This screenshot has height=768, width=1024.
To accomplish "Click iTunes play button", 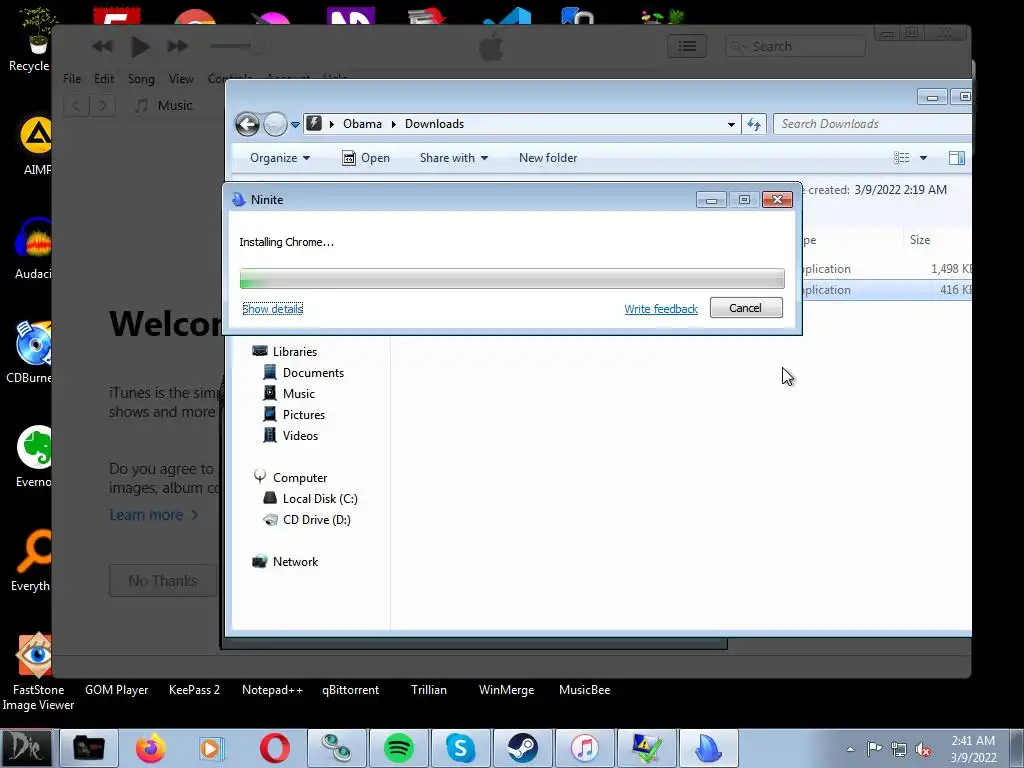I will 140,46.
